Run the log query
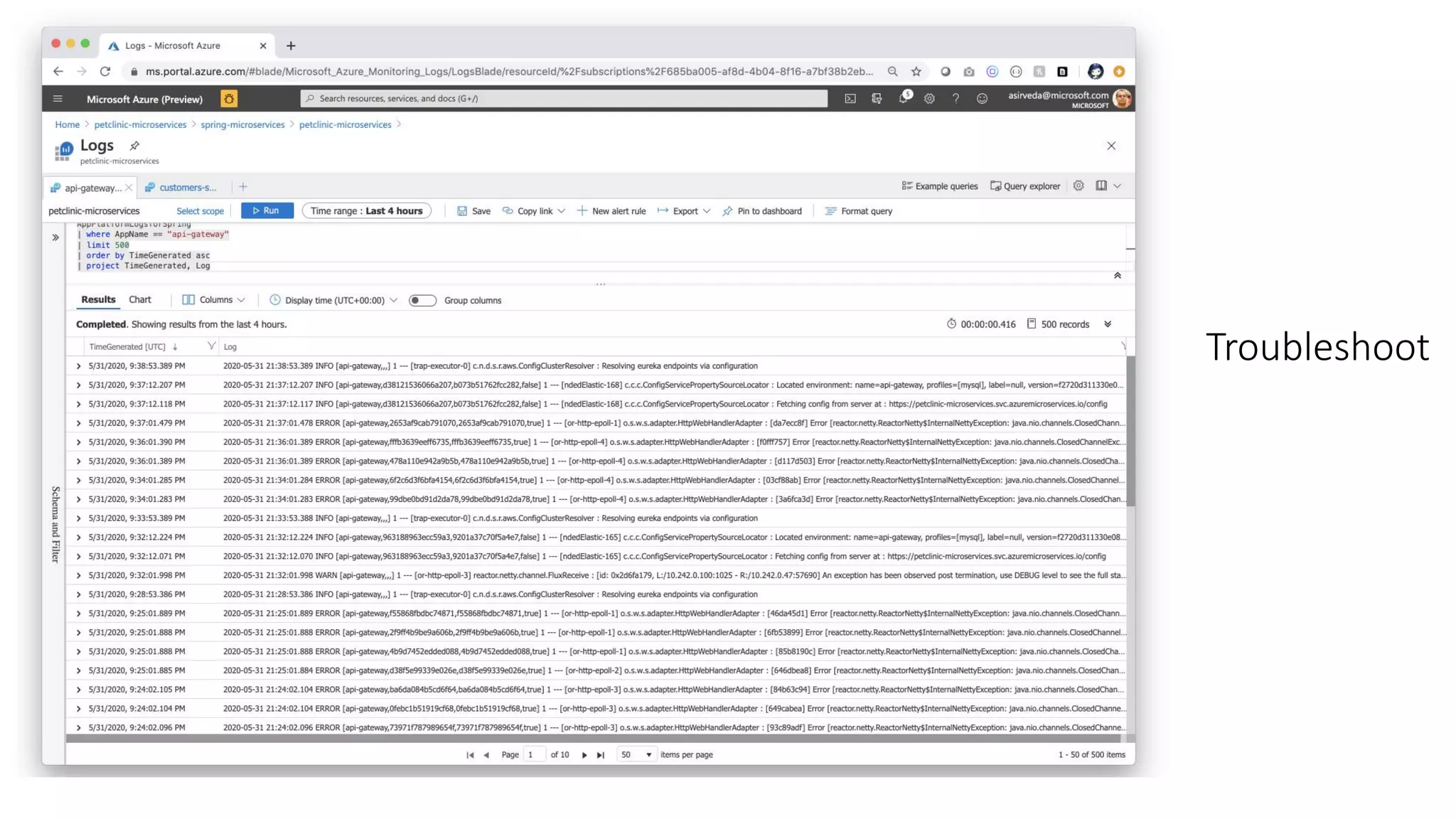The width and height of the screenshot is (1456, 819). [267, 211]
